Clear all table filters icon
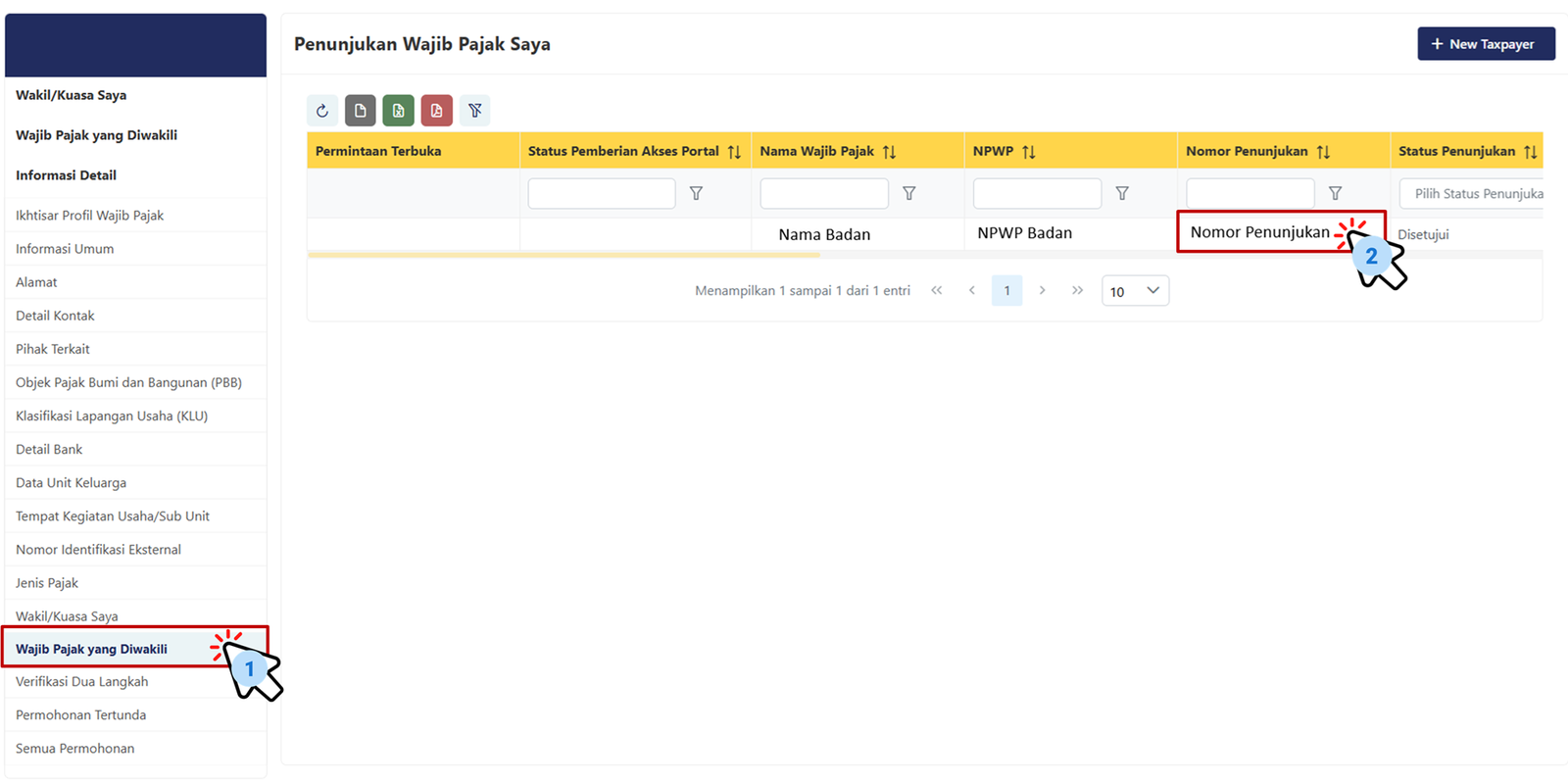 pos(474,111)
